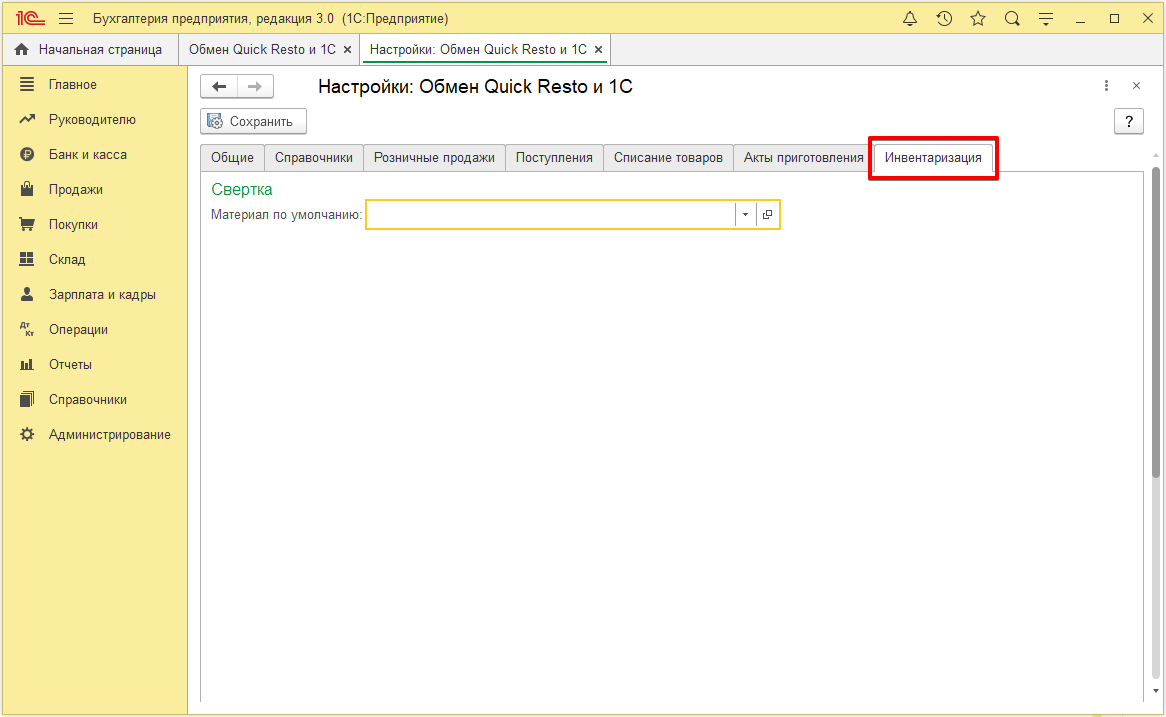Close the Настройки: Обмен Quick Resto tab
1166x717 pixels.
click(599, 50)
